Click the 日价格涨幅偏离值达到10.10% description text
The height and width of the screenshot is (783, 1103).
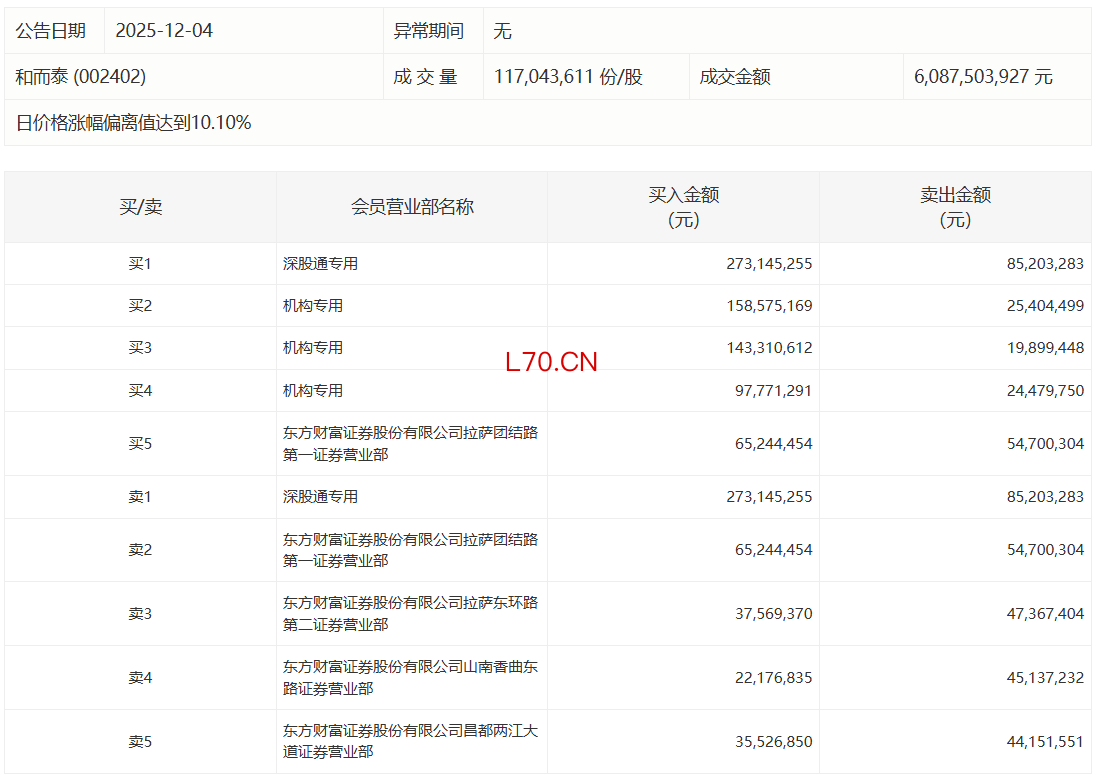click(133, 123)
